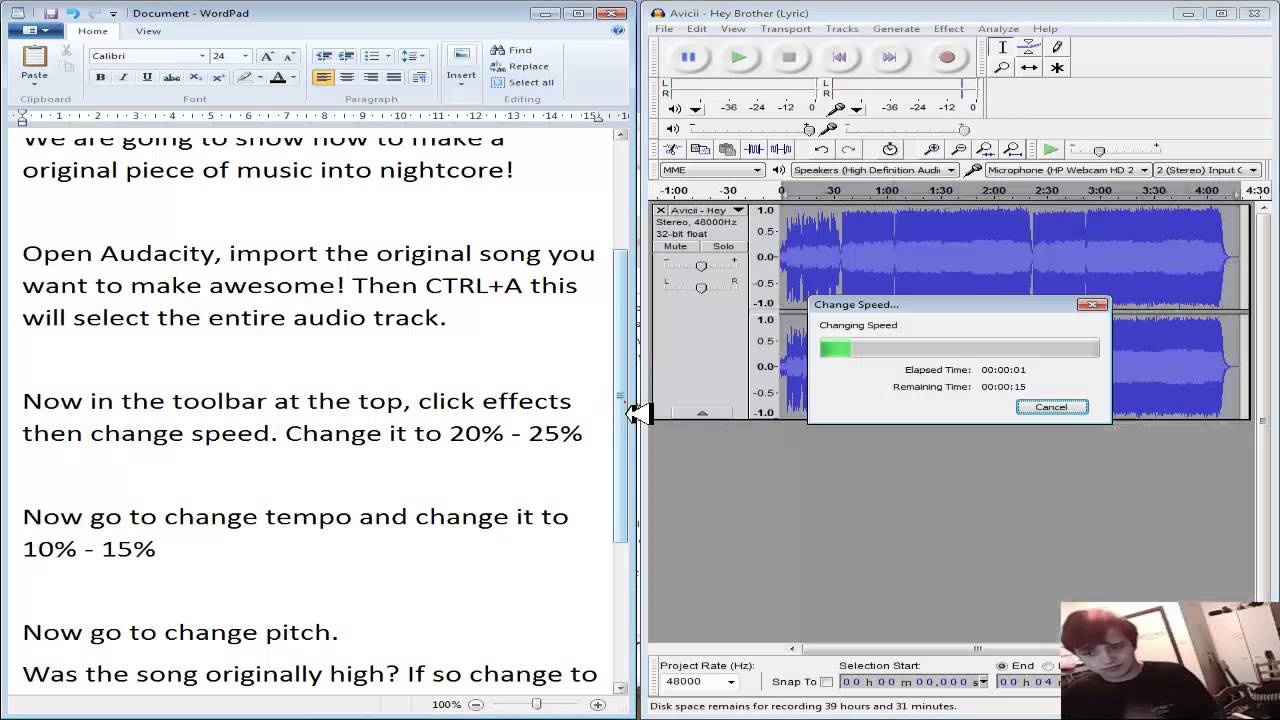Toggle Italic formatting in WordPad
1280x720 pixels.
click(123, 77)
